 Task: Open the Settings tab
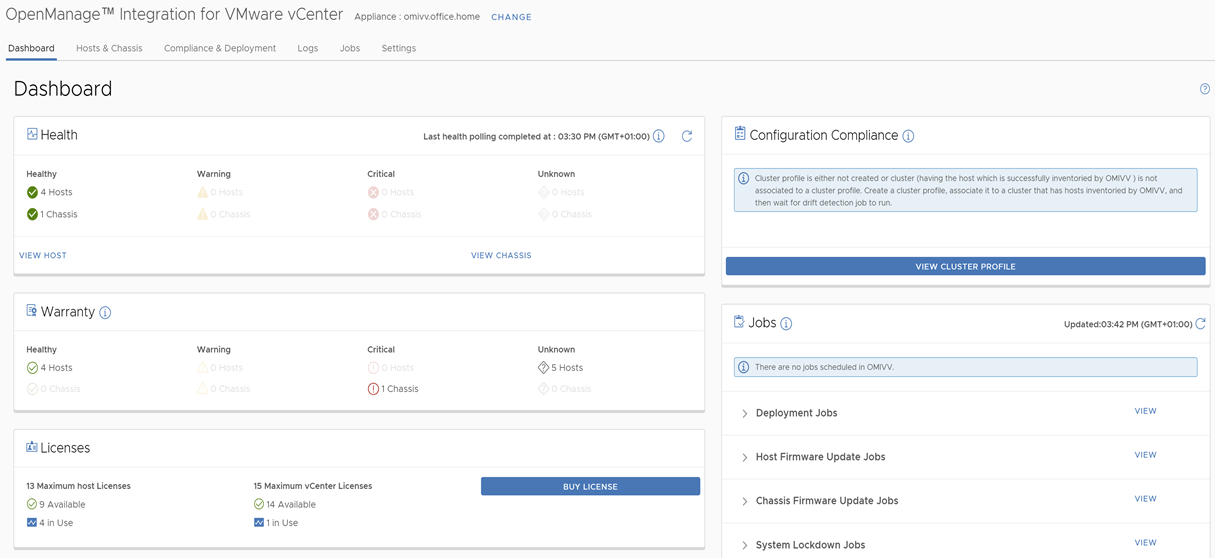[x=399, y=48]
